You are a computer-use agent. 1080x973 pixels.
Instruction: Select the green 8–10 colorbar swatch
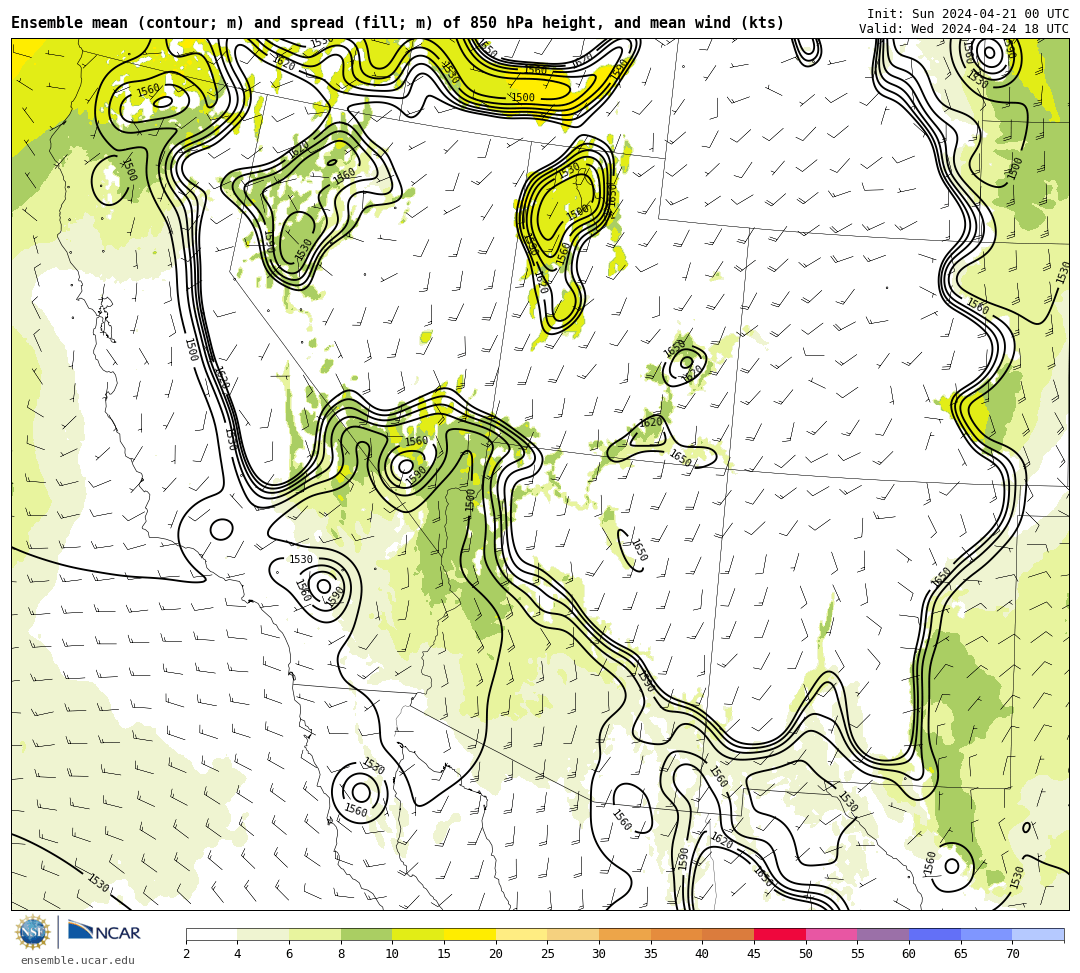pos(366,934)
